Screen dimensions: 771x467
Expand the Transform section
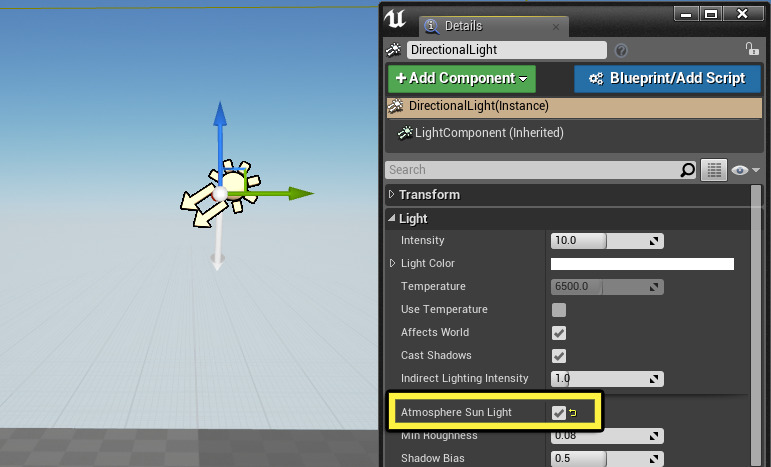pos(391,194)
